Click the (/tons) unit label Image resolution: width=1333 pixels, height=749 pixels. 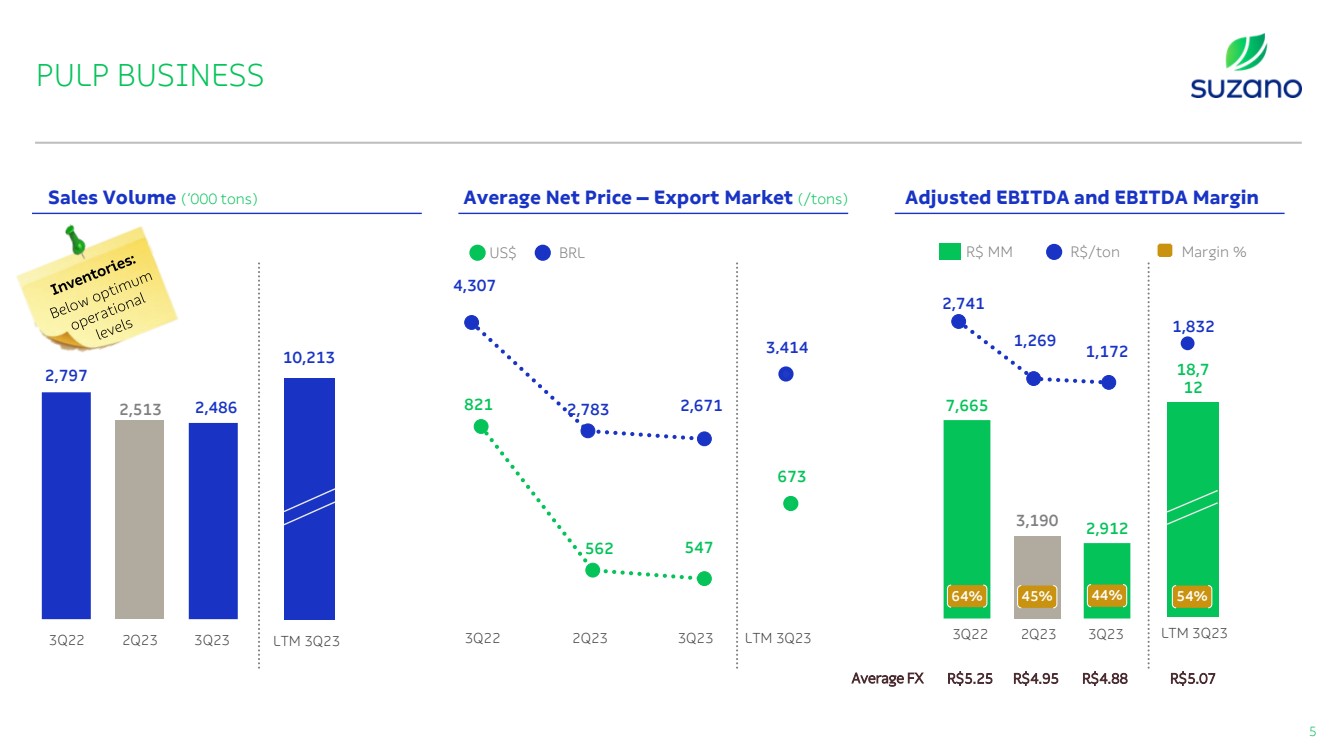(x=822, y=199)
